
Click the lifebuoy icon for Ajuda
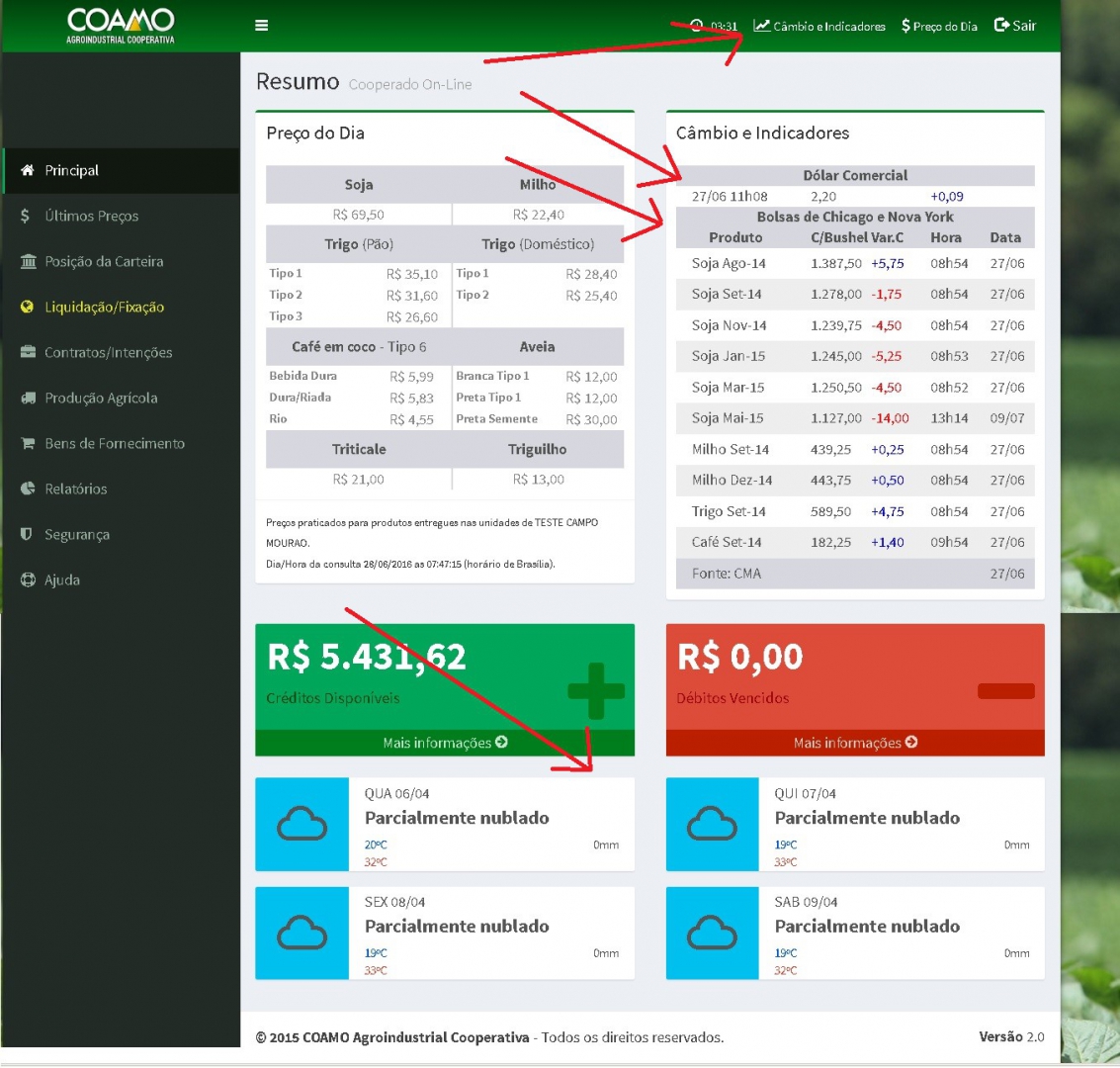tap(28, 579)
